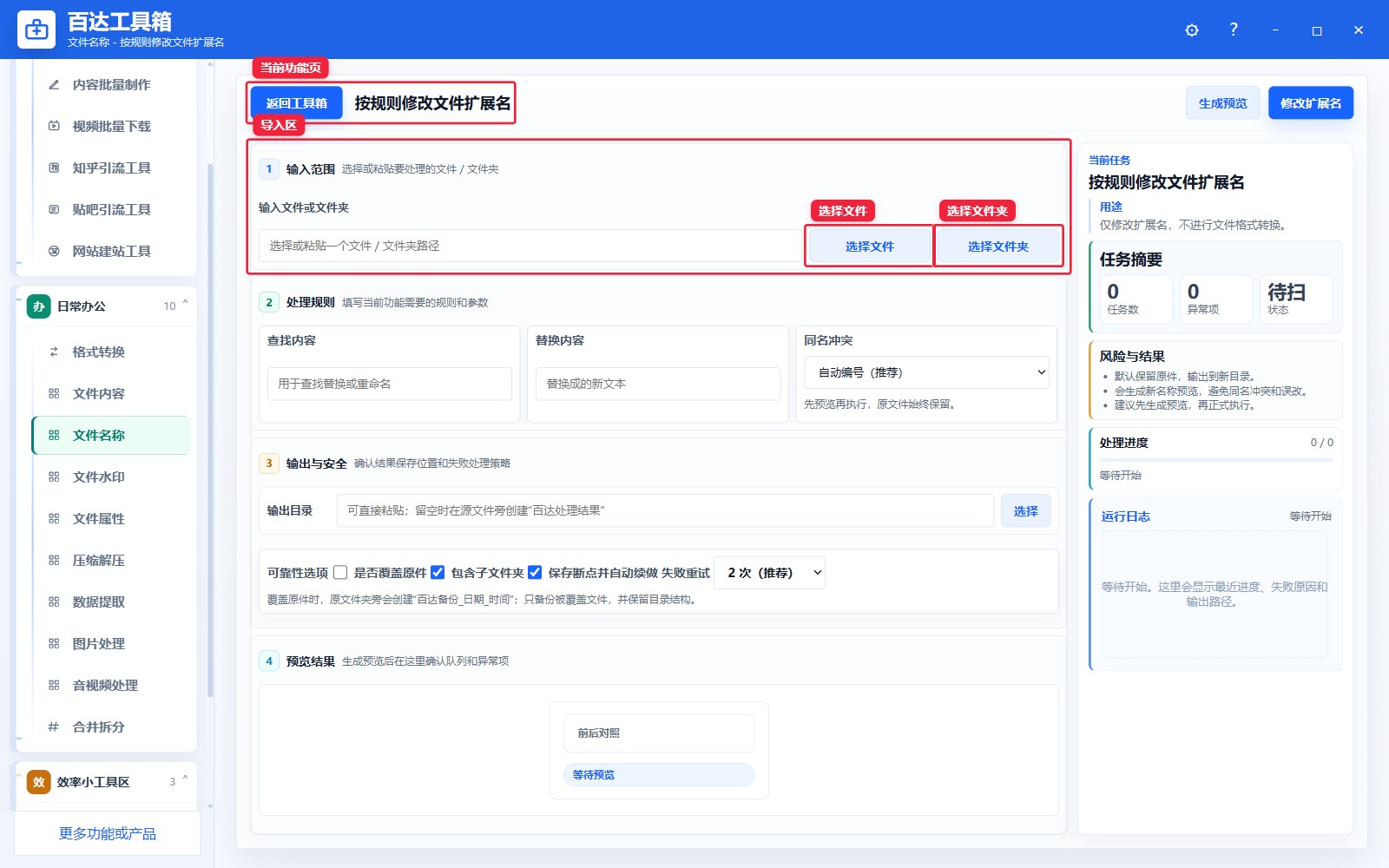Click the globe icon beside 网站建站工具
Image resolution: width=1389 pixels, height=868 pixels.
tap(54, 251)
